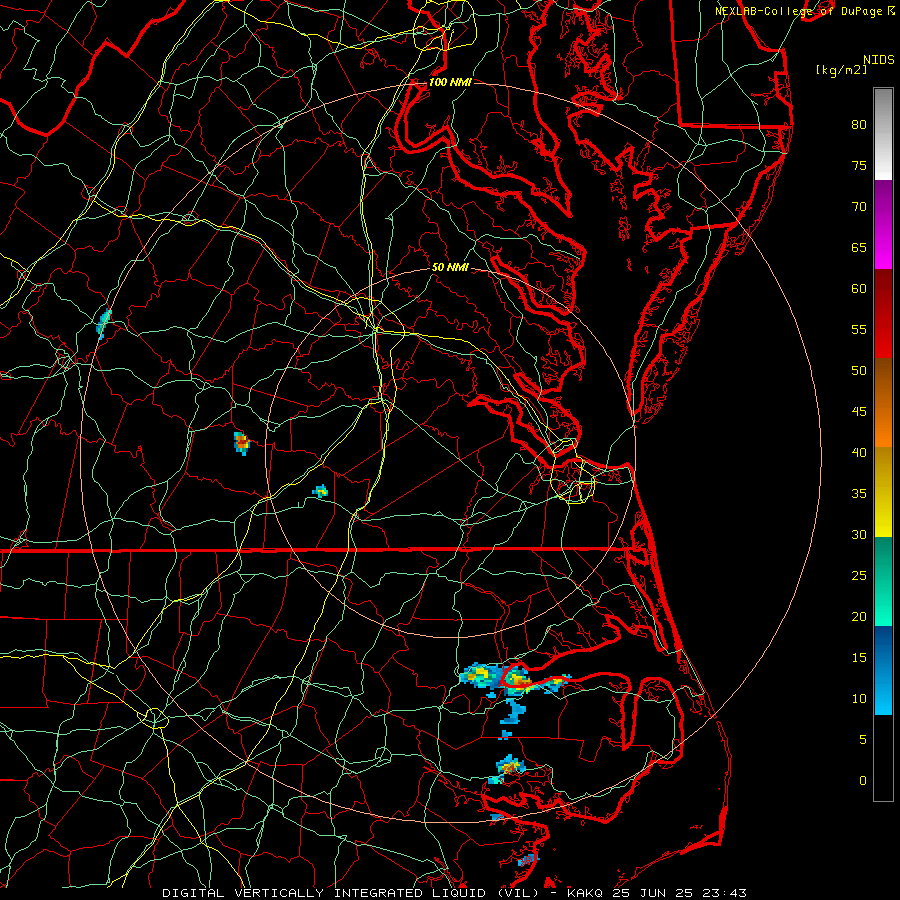Click the 55 value on the VIL scale
This screenshot has height=900, width=900.
coord(859,329)
